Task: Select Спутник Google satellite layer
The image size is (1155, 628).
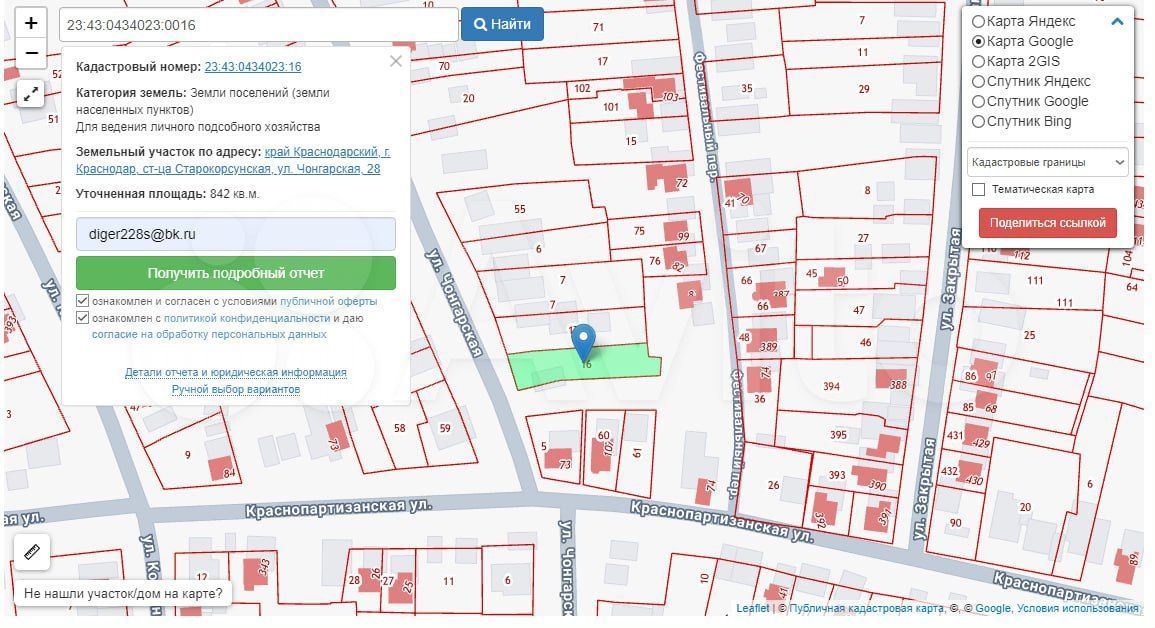Action: tap(979, 101)
